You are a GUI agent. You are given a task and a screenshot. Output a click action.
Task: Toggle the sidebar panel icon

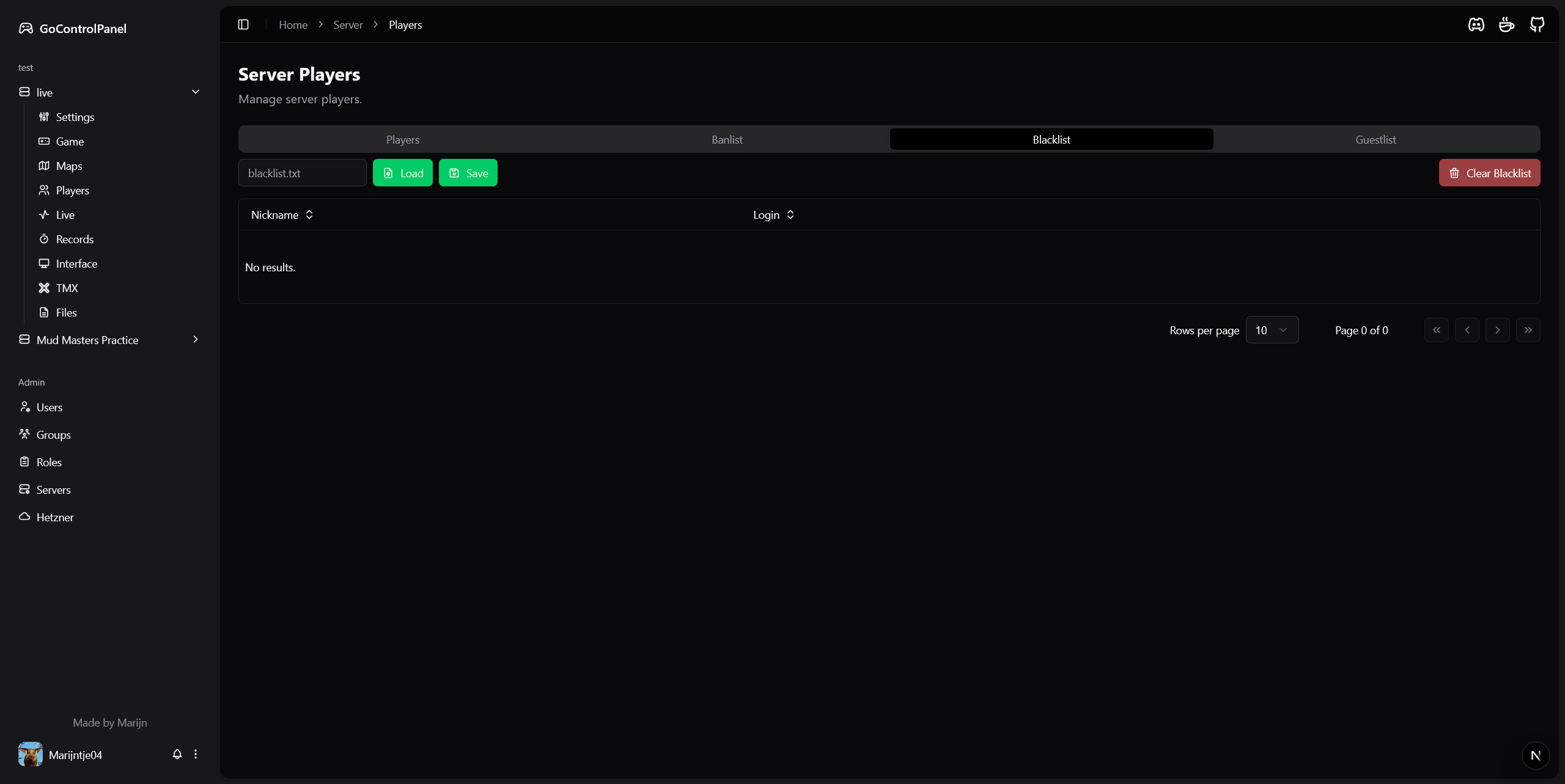pyautogui.click(x=243, y=24)
